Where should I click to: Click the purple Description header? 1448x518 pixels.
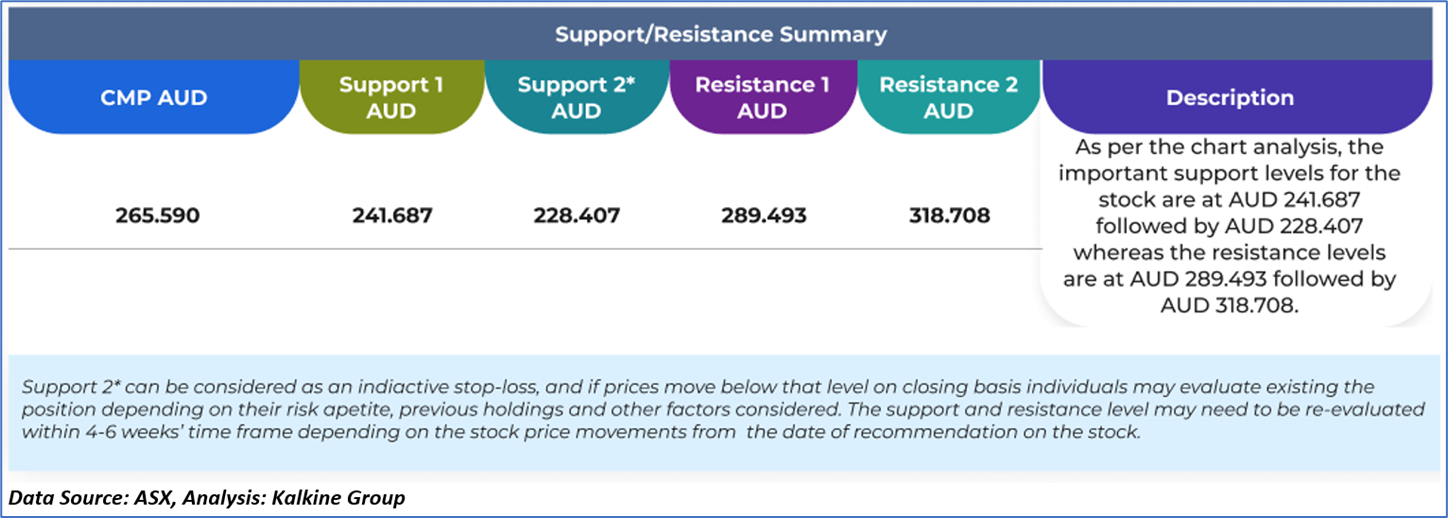pyautogui.click(x=1229, y=98)
